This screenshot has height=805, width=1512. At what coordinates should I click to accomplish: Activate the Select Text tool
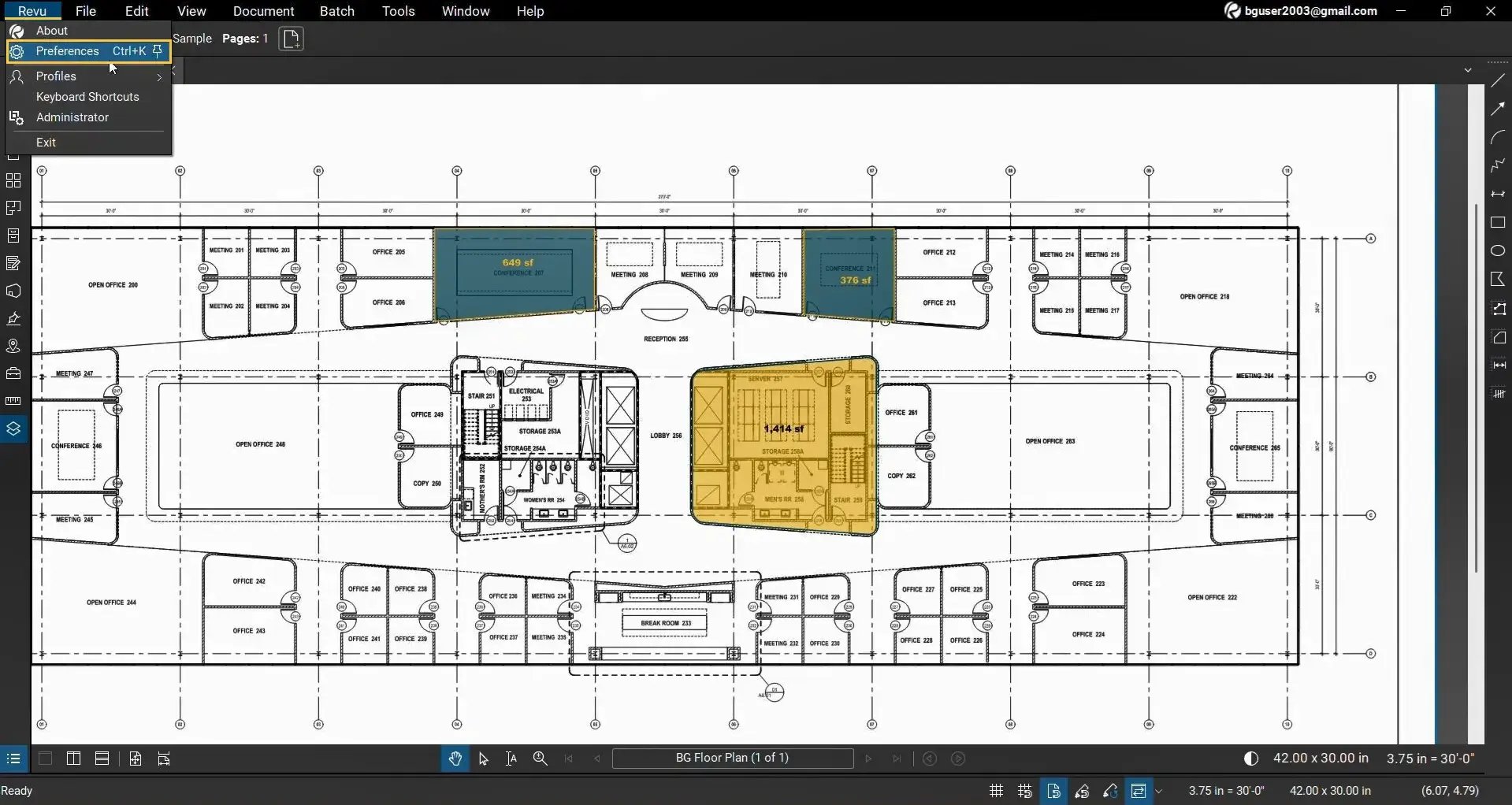511,759
